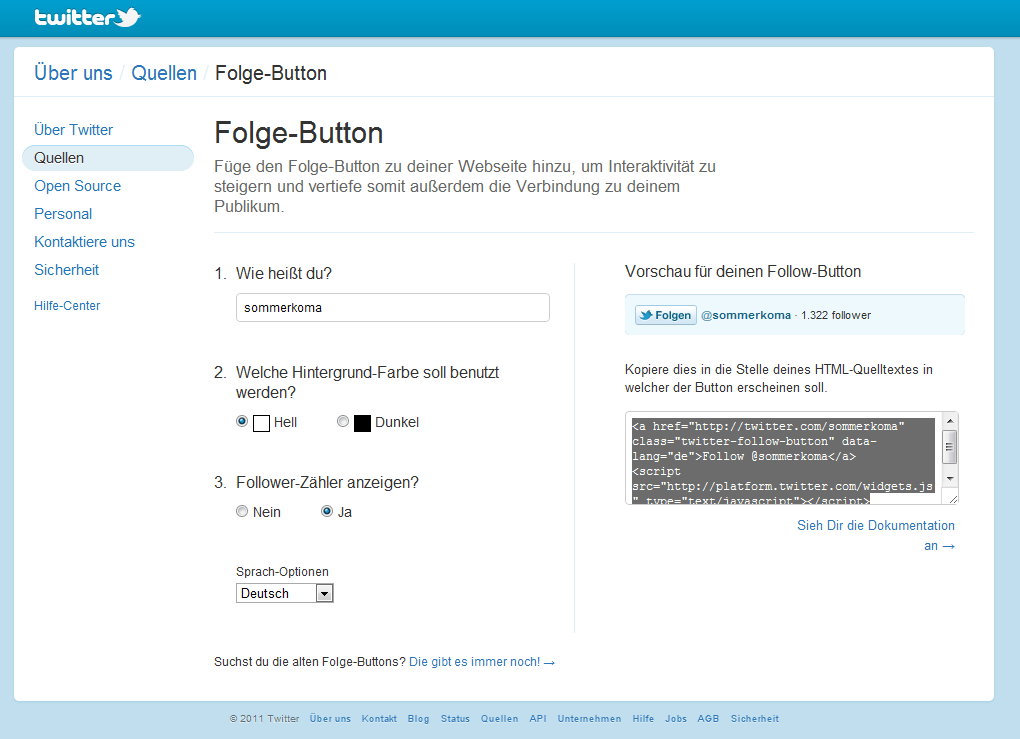Click the code box scrollbar thumb

tap(950, 447)
